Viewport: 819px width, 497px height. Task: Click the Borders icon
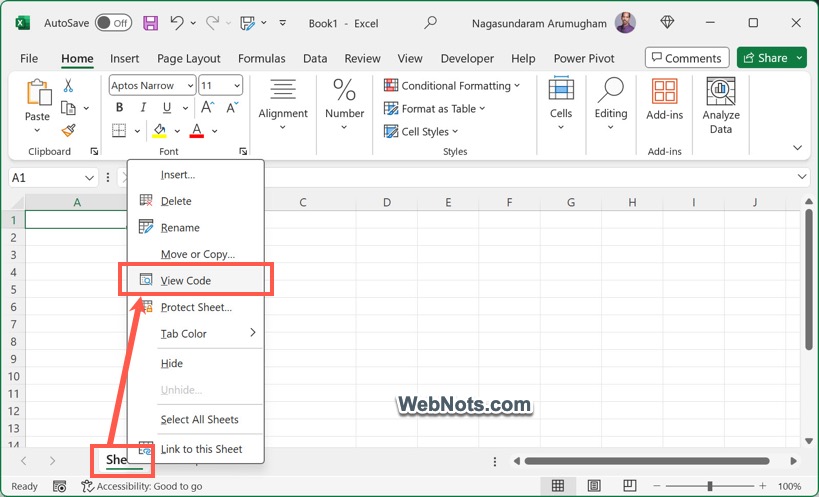[x=119, y=131]
